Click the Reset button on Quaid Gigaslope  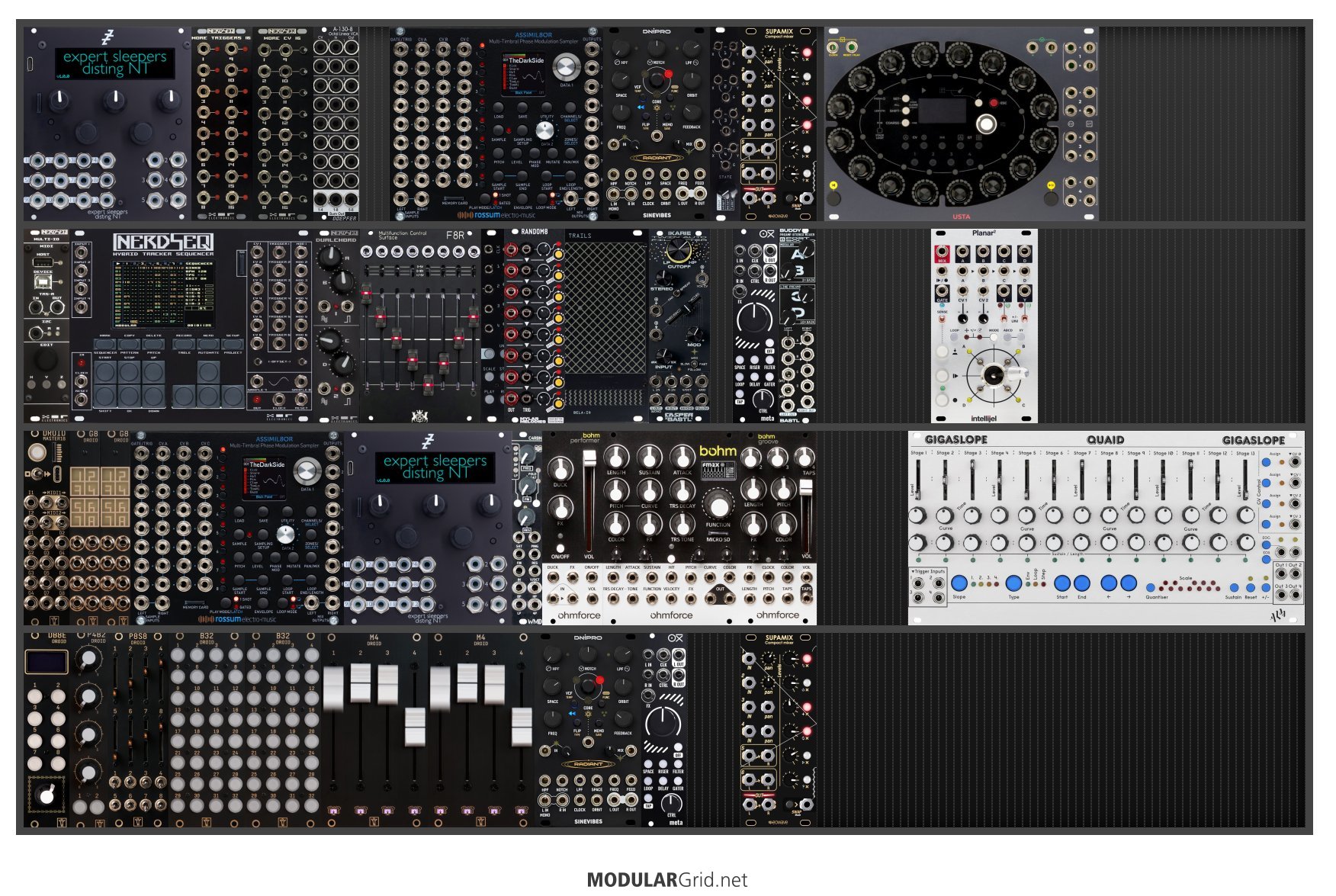1251,588
